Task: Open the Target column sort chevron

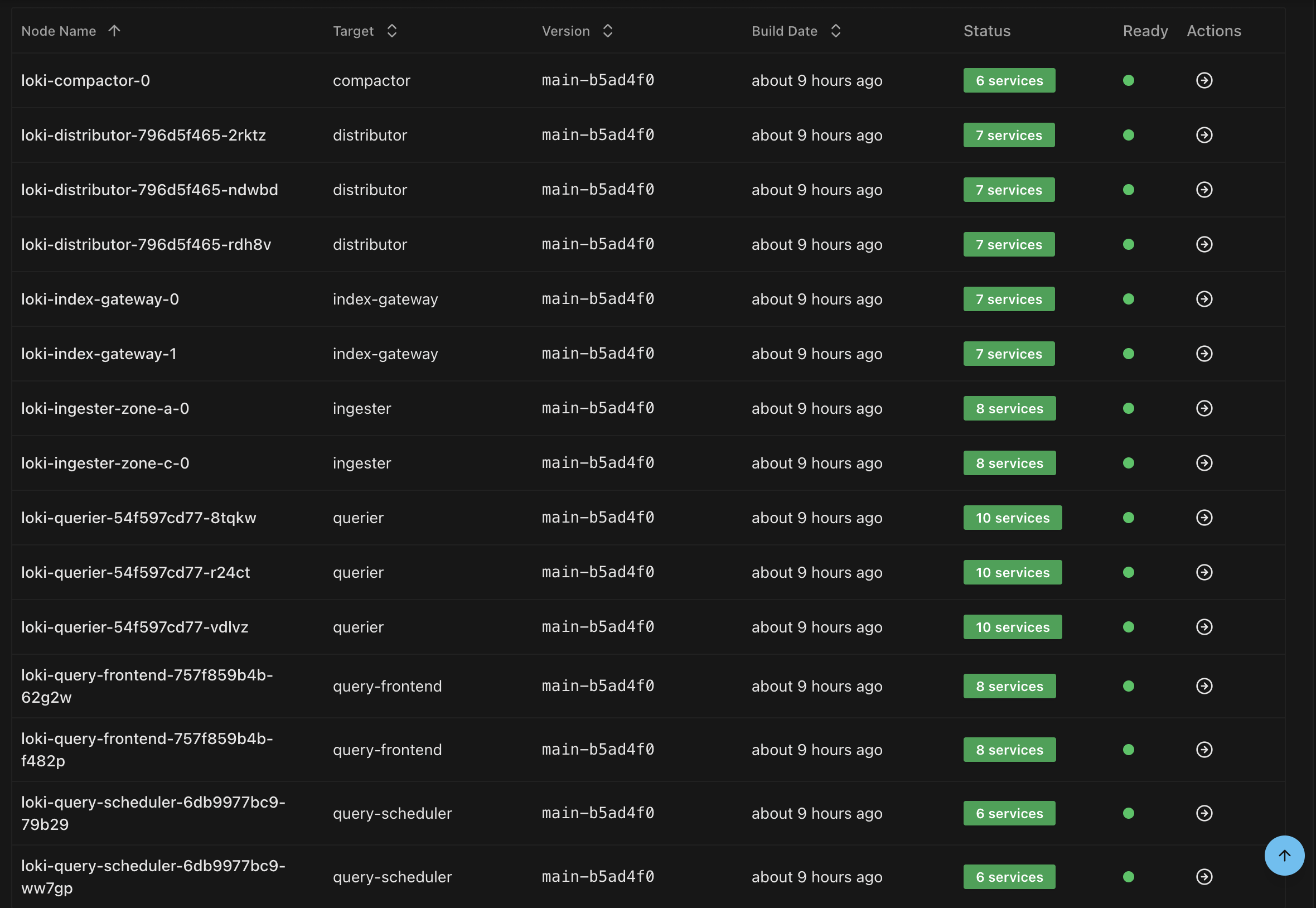Action: [391, 31]
